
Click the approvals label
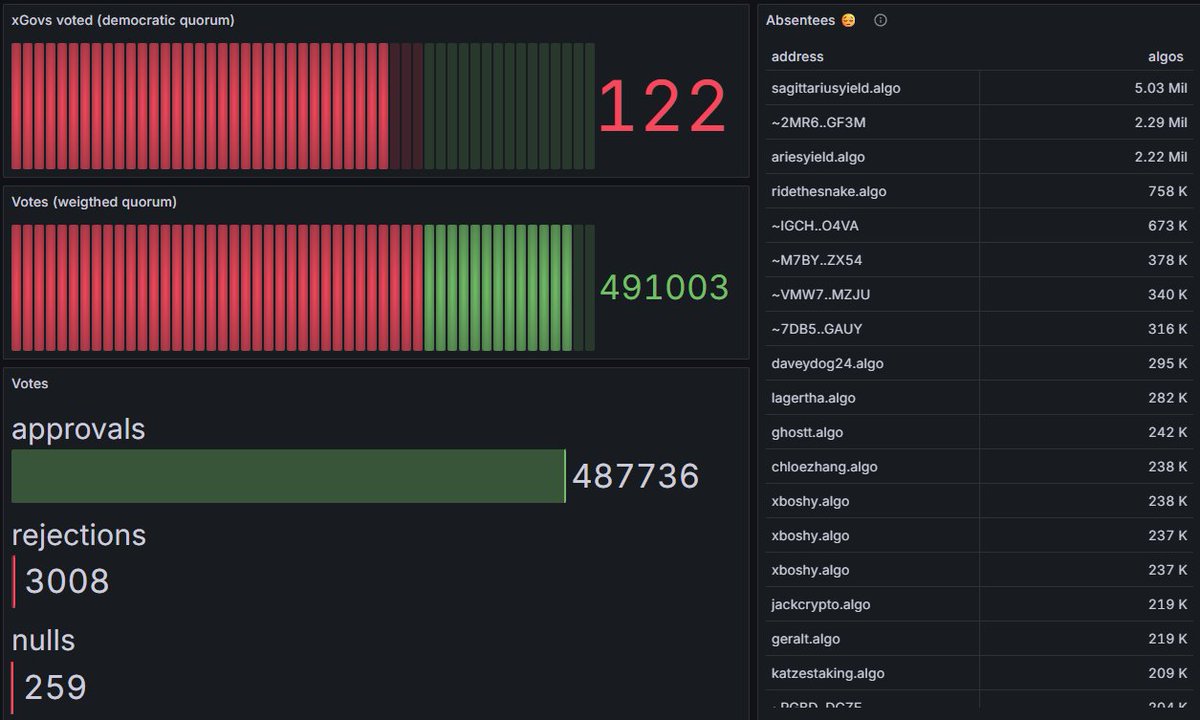tap(79, 429)
